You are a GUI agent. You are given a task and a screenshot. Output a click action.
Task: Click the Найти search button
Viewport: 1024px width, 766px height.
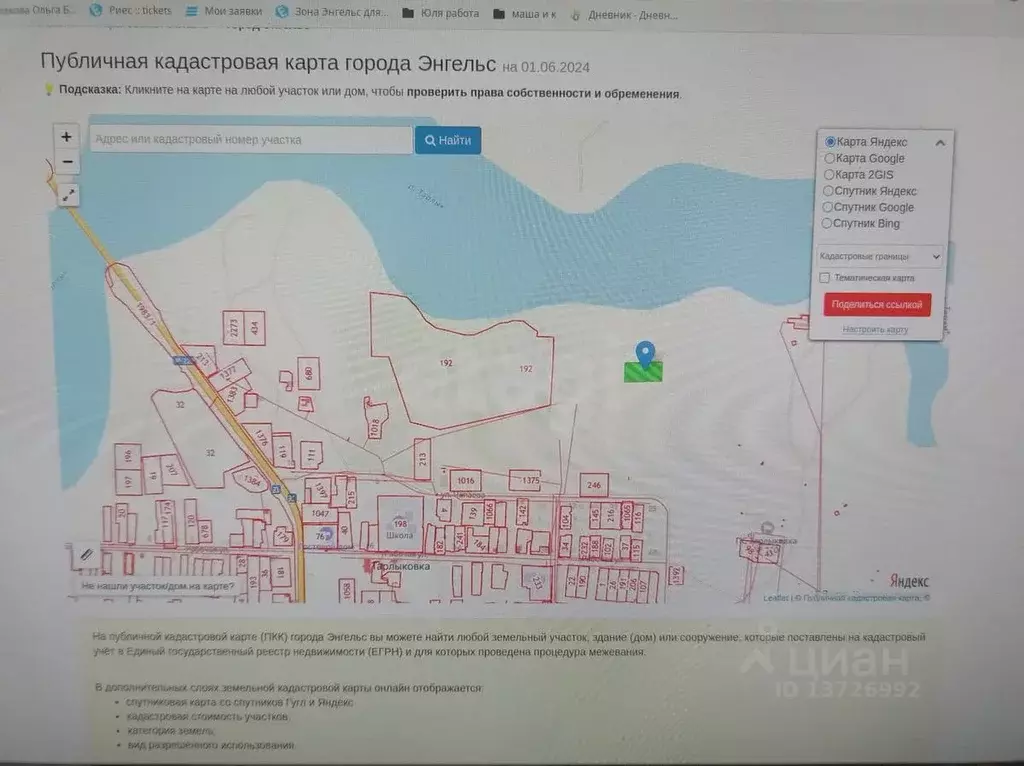click(448, 140)
